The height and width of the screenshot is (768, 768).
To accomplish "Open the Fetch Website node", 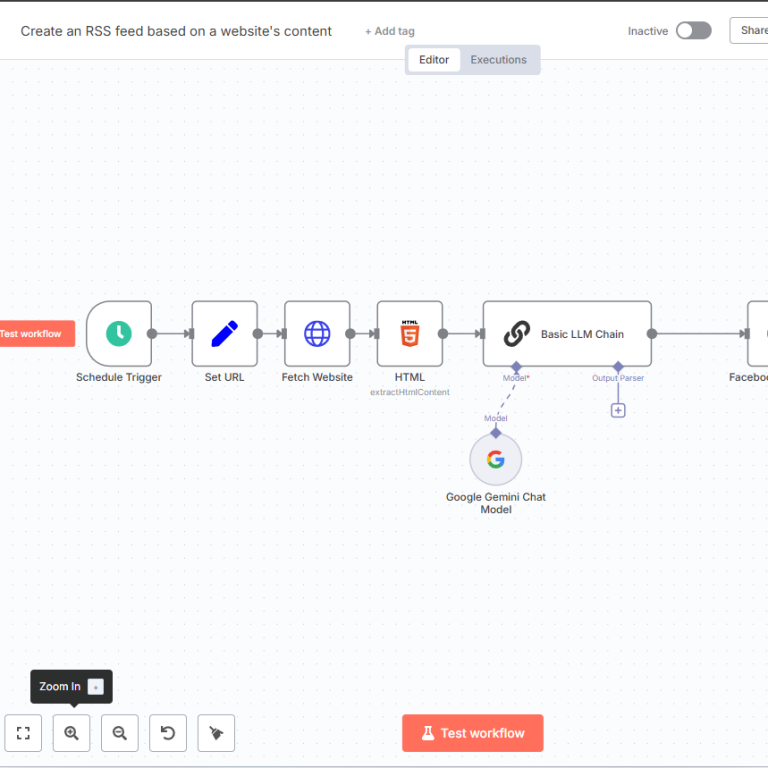I will coord(317,334).
